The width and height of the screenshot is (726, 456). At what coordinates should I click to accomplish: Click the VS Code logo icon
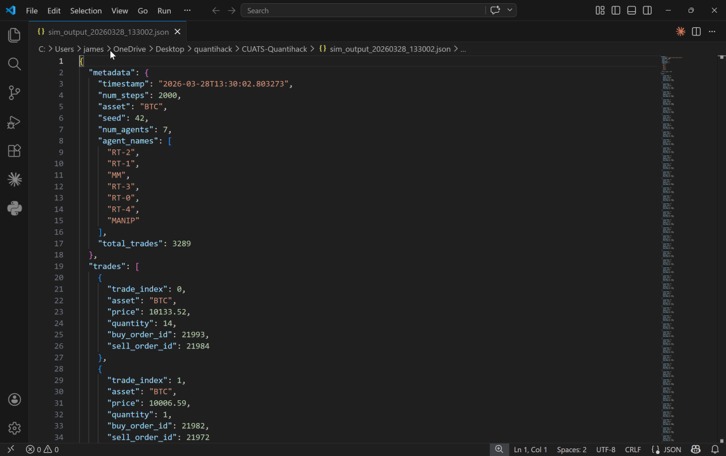10,10
